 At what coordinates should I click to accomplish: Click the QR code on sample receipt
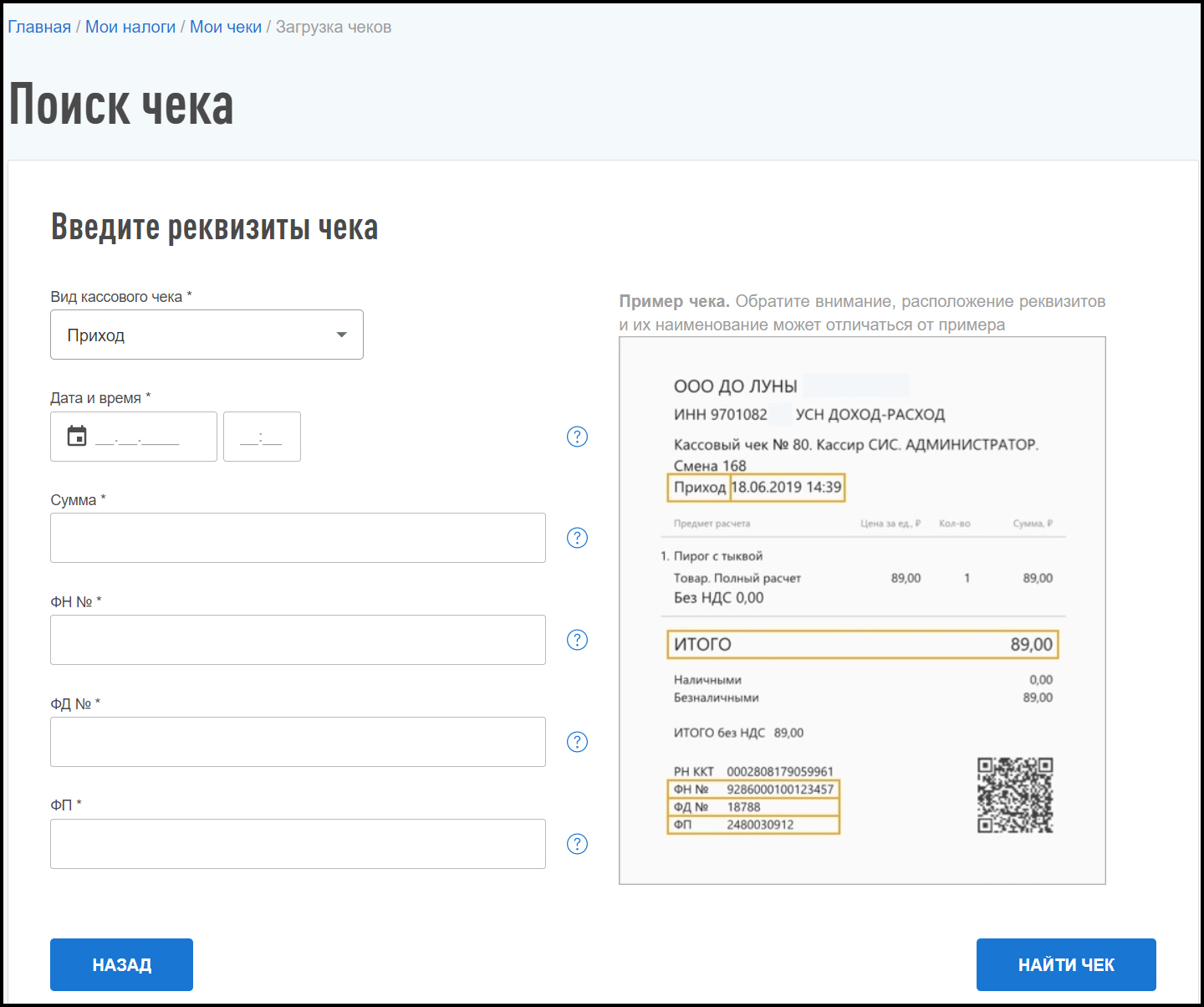coord(1015,795)
